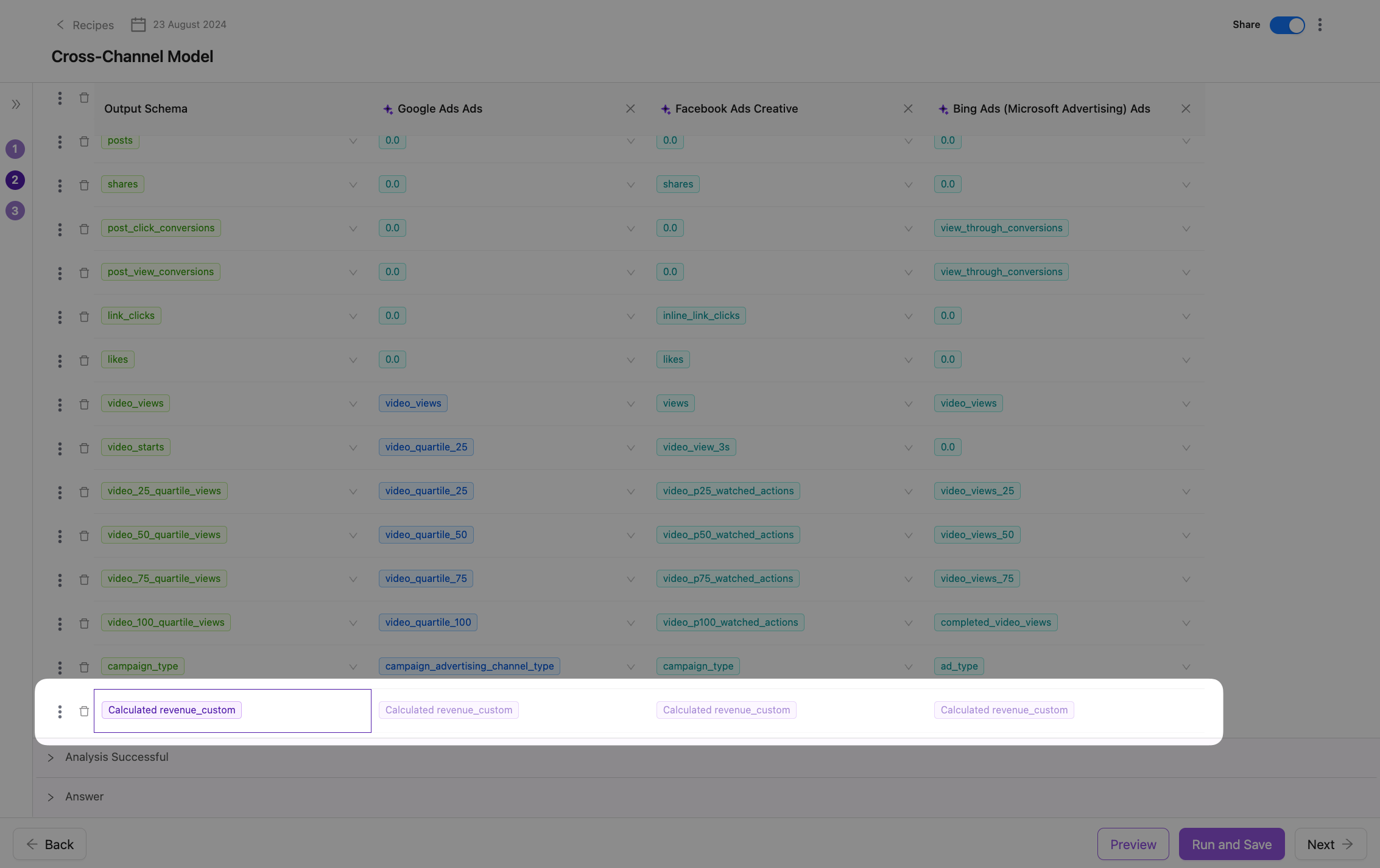Click the Preview button

point(1133,844)
